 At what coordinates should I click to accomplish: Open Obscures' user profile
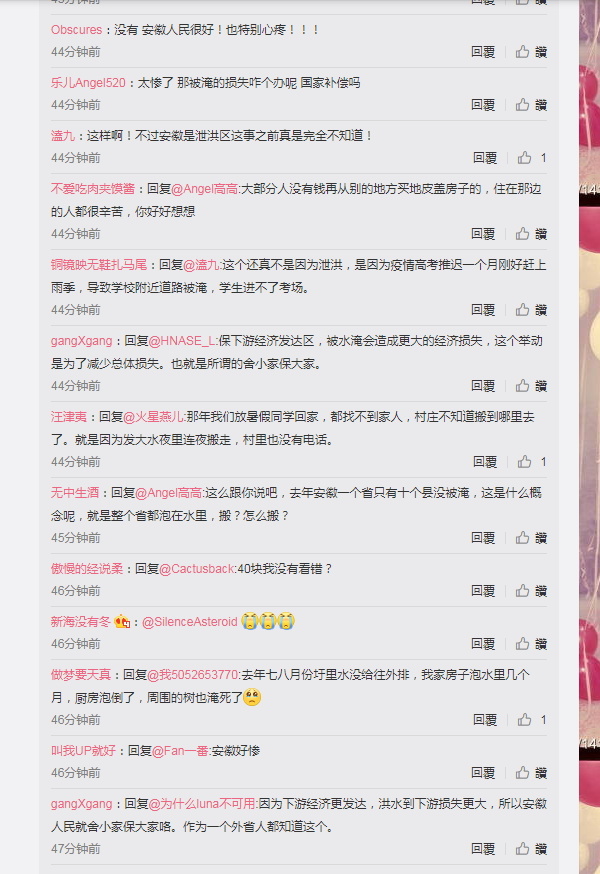point(76,30)
